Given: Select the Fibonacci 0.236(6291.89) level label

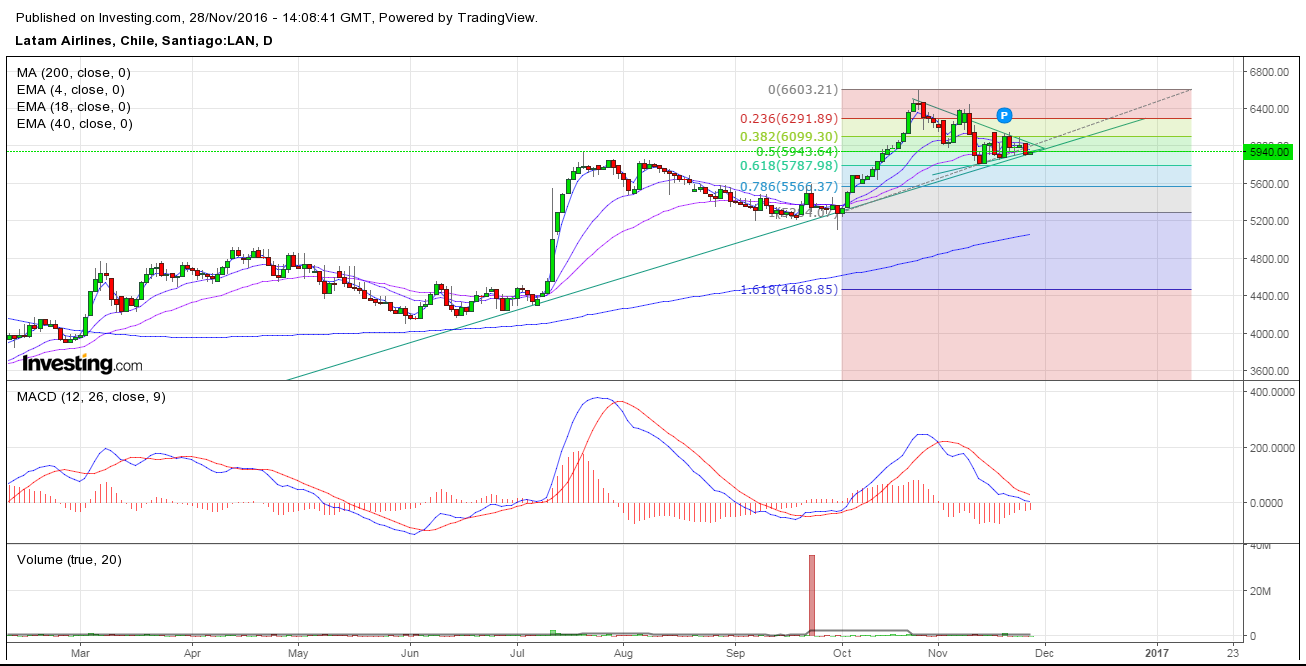Looking at the screenshot, I should coord(789,119).
